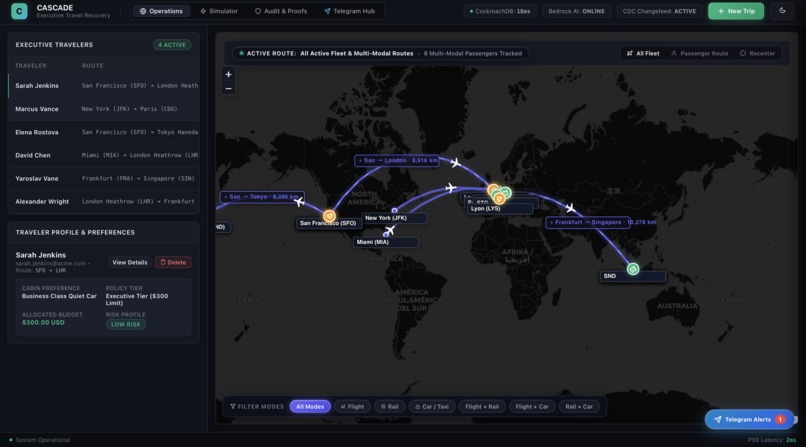Screen dimensions: 806x447
Task: Toggle dark mode with moon icon
Action: [782, 11]
